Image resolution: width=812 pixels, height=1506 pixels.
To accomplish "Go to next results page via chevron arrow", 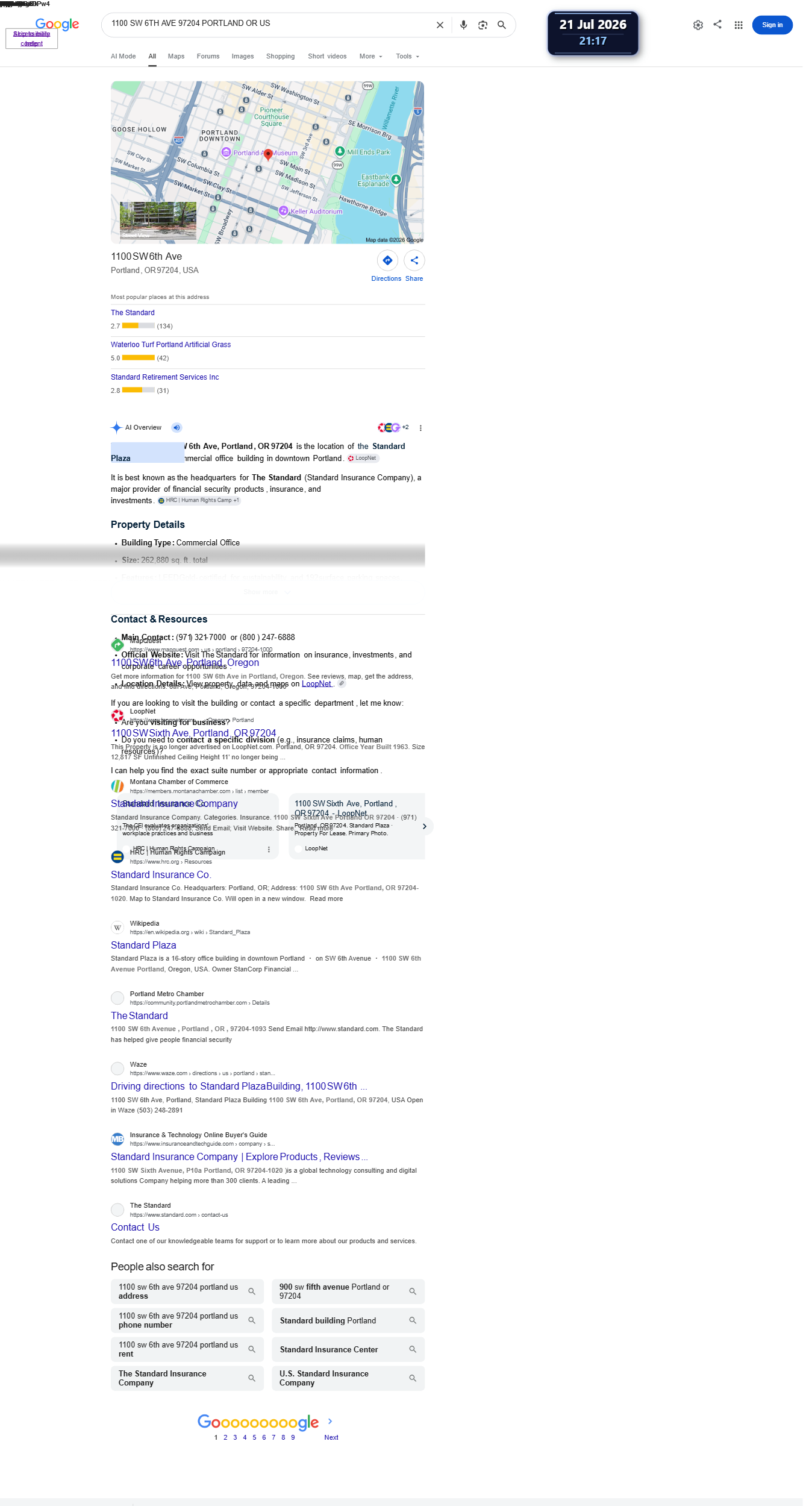I will click(x=330, y=1421).
